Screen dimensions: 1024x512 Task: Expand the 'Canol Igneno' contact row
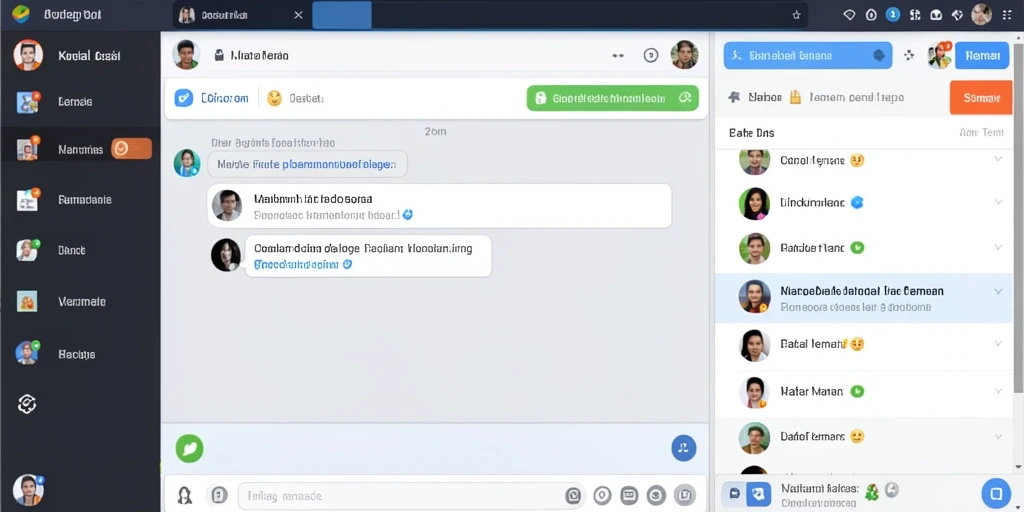click(x=998, y=159)
